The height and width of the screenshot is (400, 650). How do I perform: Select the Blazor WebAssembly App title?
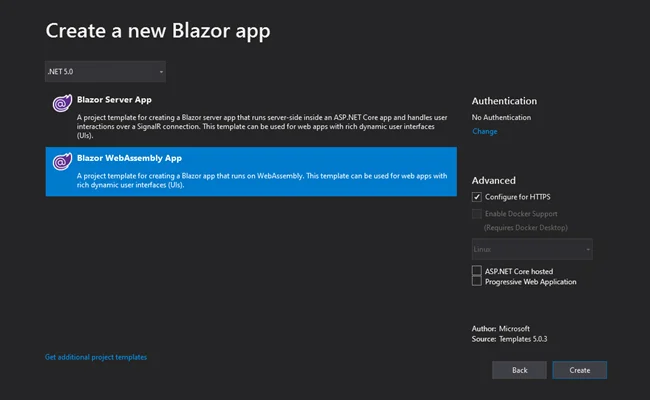point(129,158)
